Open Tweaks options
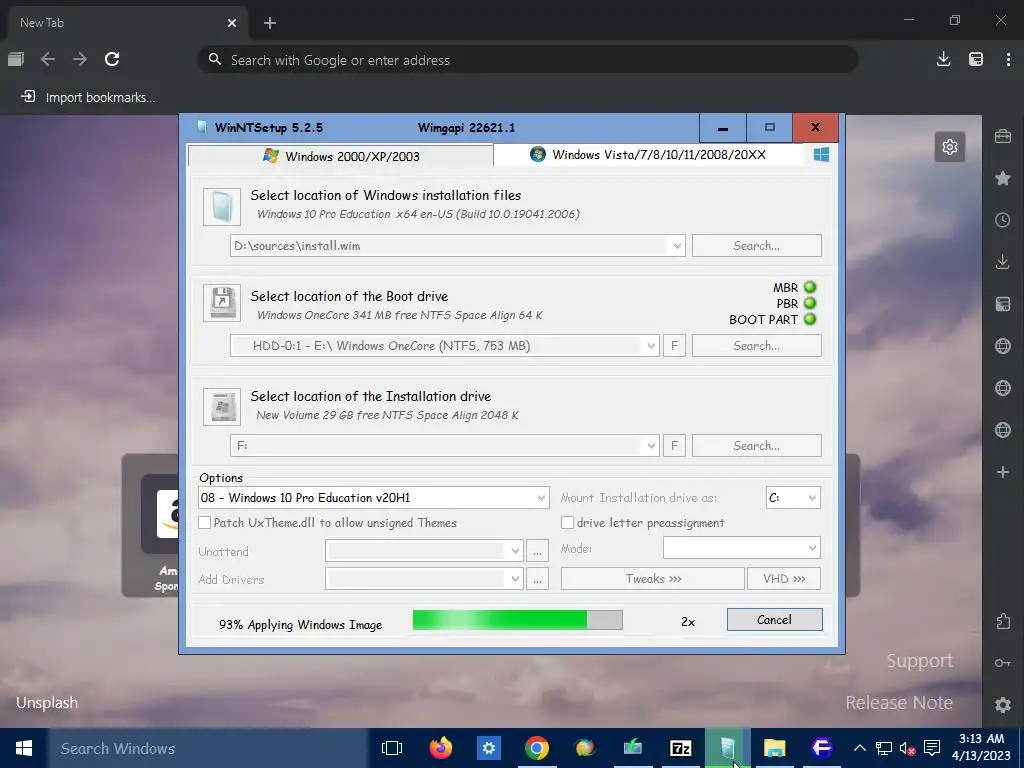 pyautogui.click(x=652, y=579)
